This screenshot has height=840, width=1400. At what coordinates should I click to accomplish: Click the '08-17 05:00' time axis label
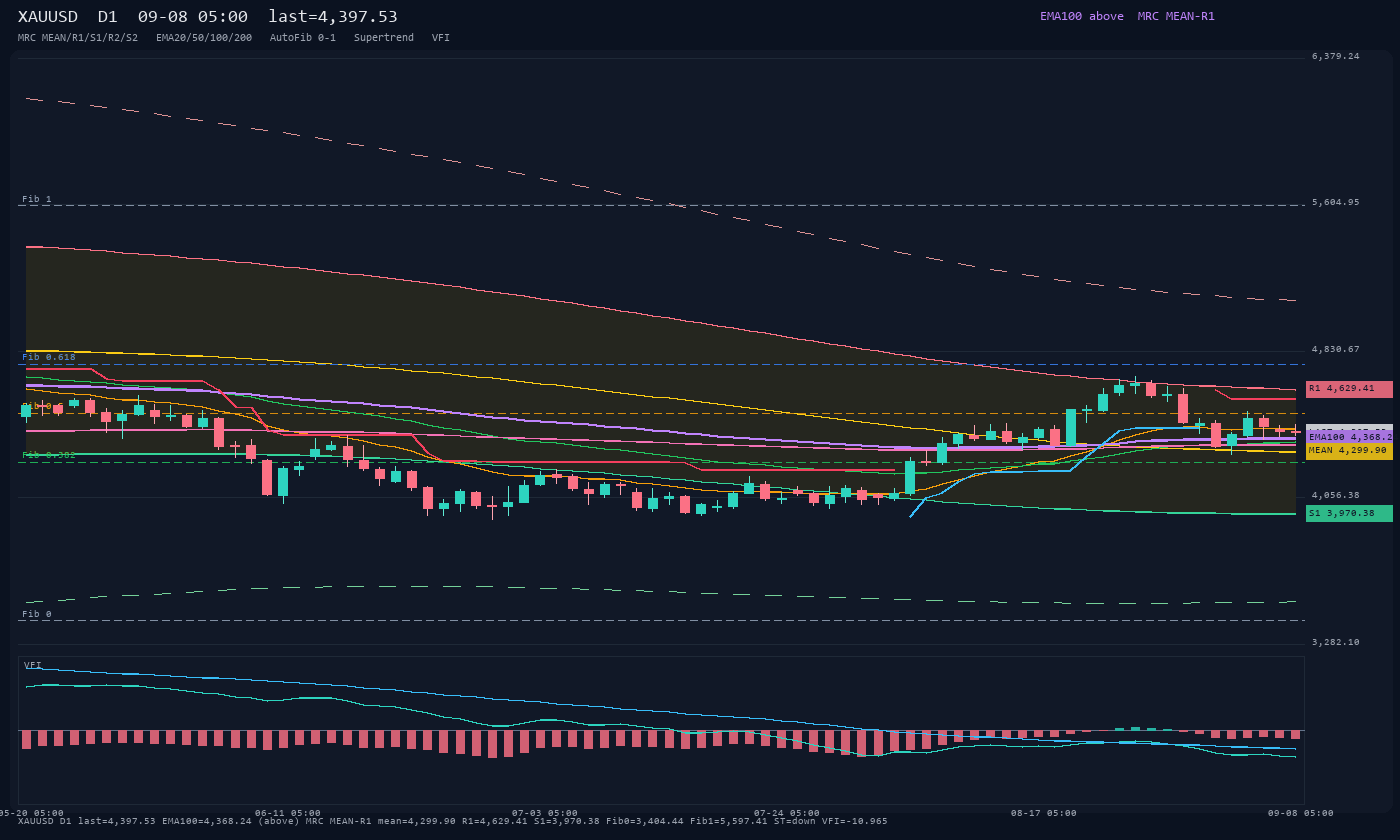(x=1044, y=813)
